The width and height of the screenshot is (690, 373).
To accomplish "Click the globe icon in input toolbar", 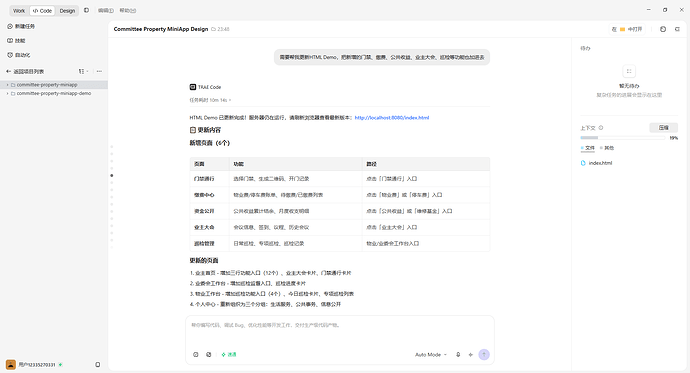I will (x=209, y=355).
